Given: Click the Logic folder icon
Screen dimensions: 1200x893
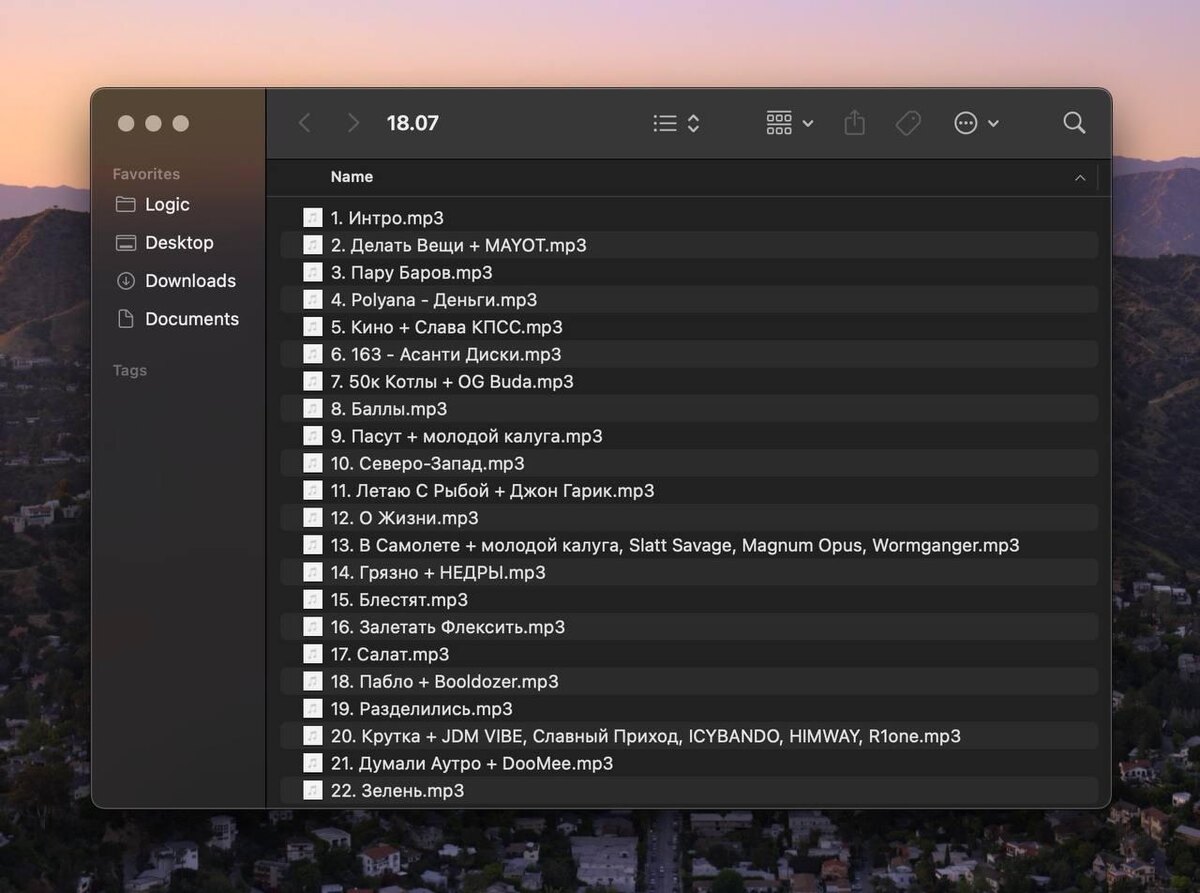Looking at the screenshot, I should pyautogui.click(x=125, y=204).
